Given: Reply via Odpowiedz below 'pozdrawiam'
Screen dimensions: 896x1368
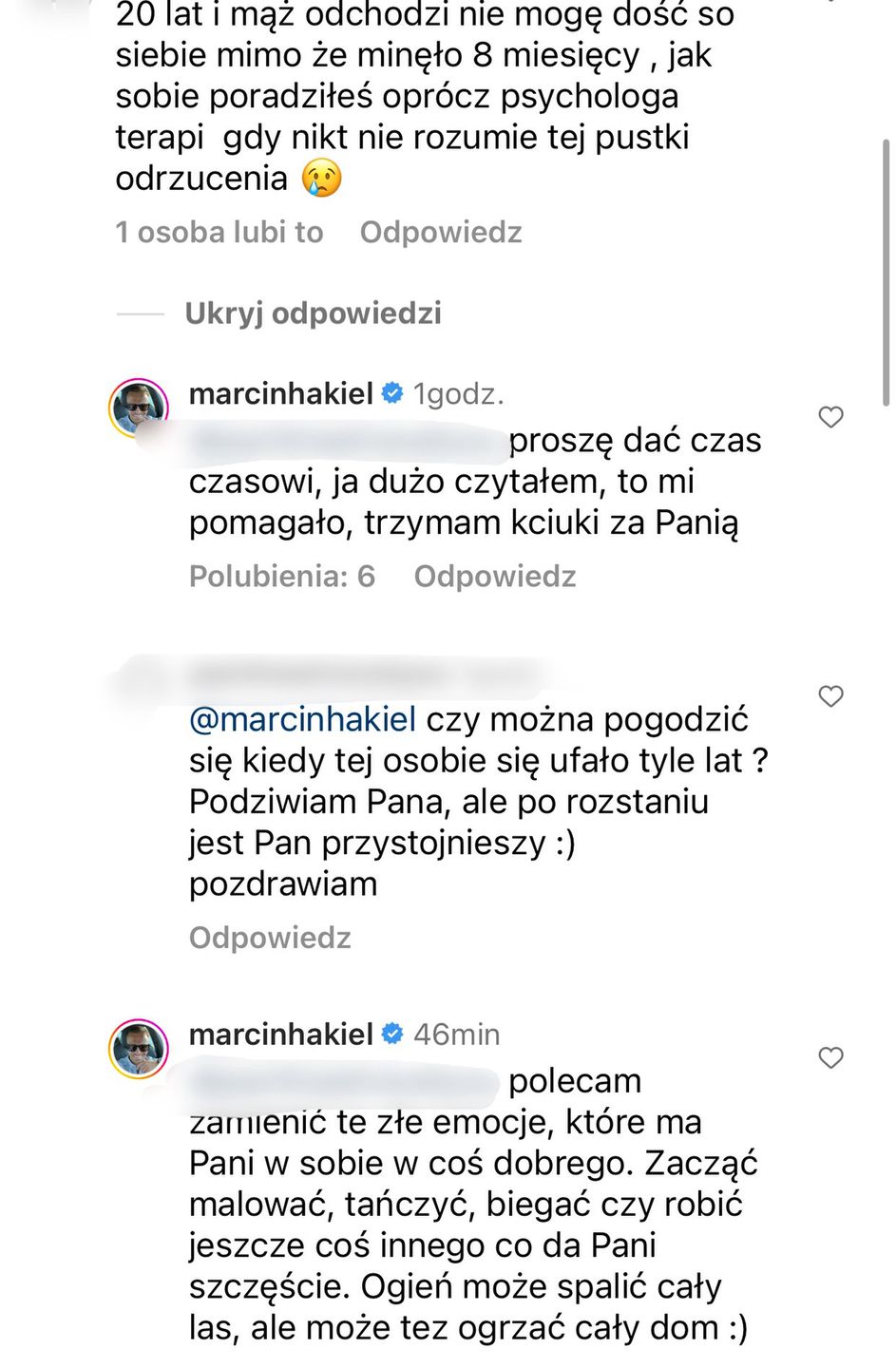Looking at the screenshot, I should 270,938.
